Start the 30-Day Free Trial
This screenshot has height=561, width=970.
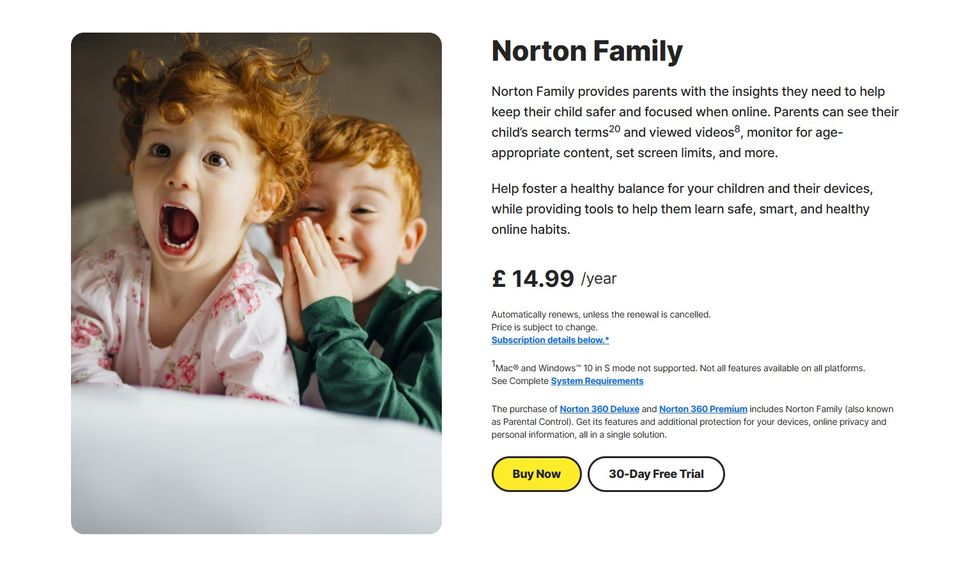[x=656, y=474]
